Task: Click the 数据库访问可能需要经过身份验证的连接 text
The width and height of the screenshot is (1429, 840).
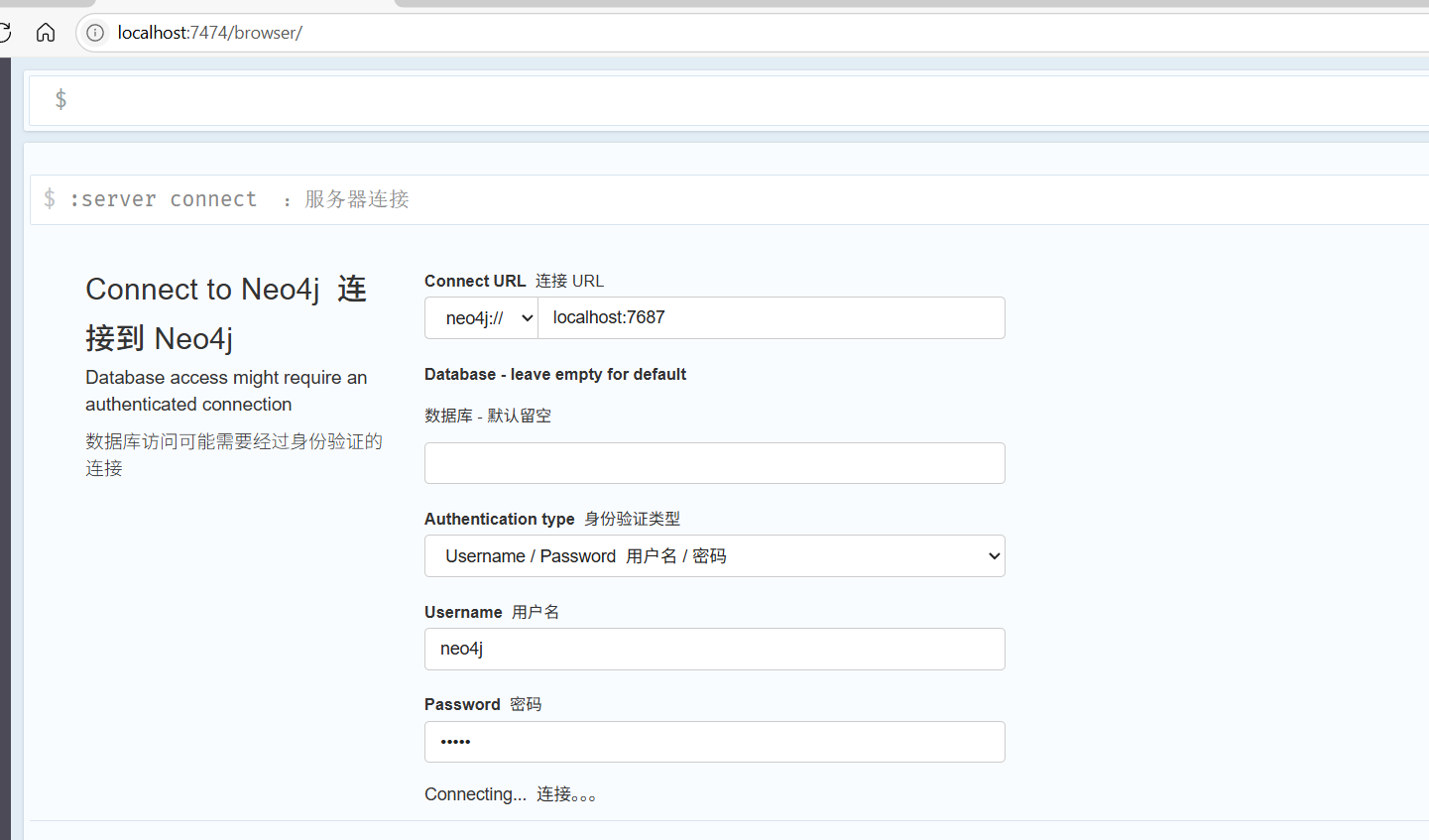Action: click(234, 454)
